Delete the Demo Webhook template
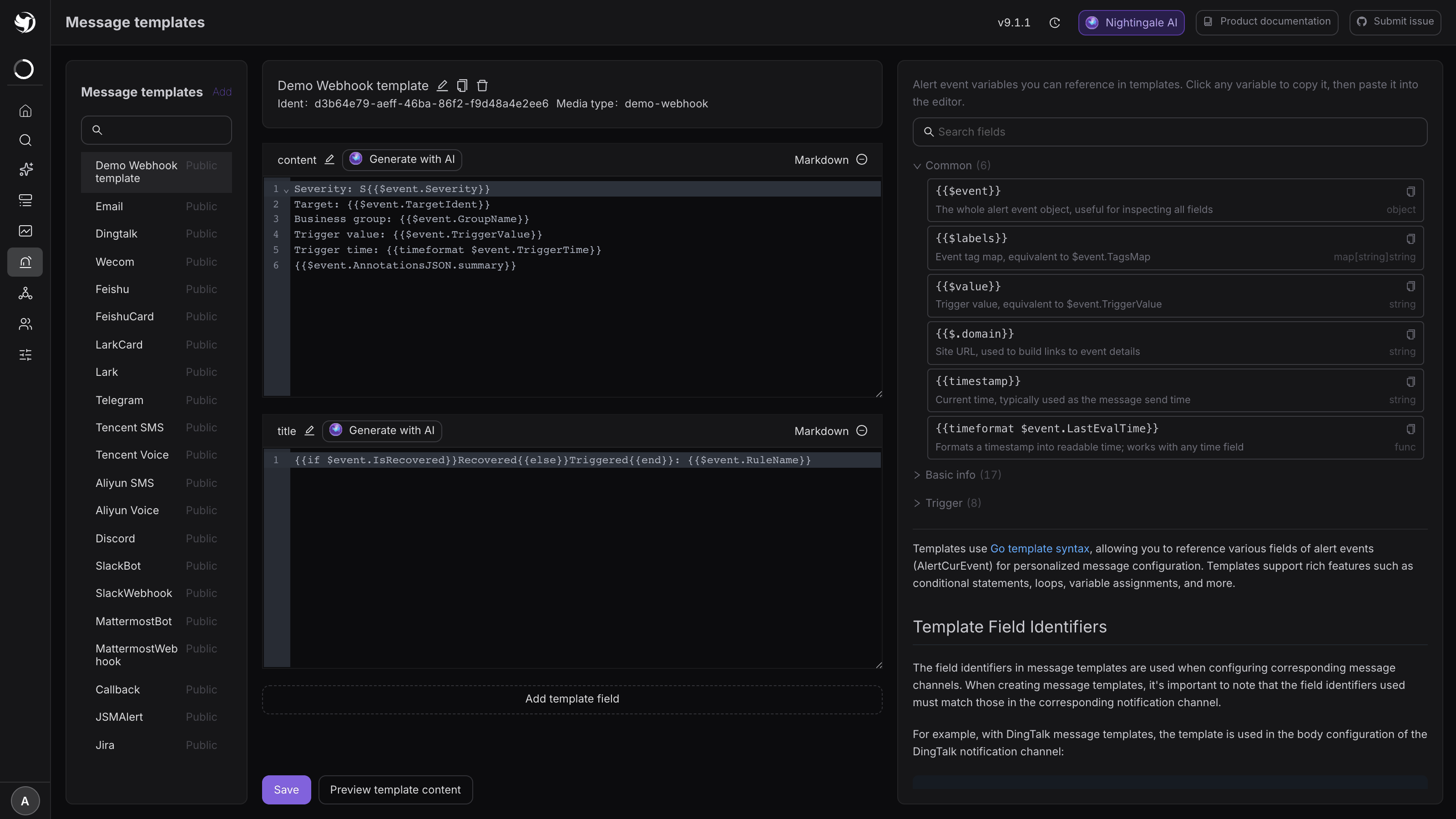The width and height of the screenshot is (1456, 819). (x=482, y=86)
